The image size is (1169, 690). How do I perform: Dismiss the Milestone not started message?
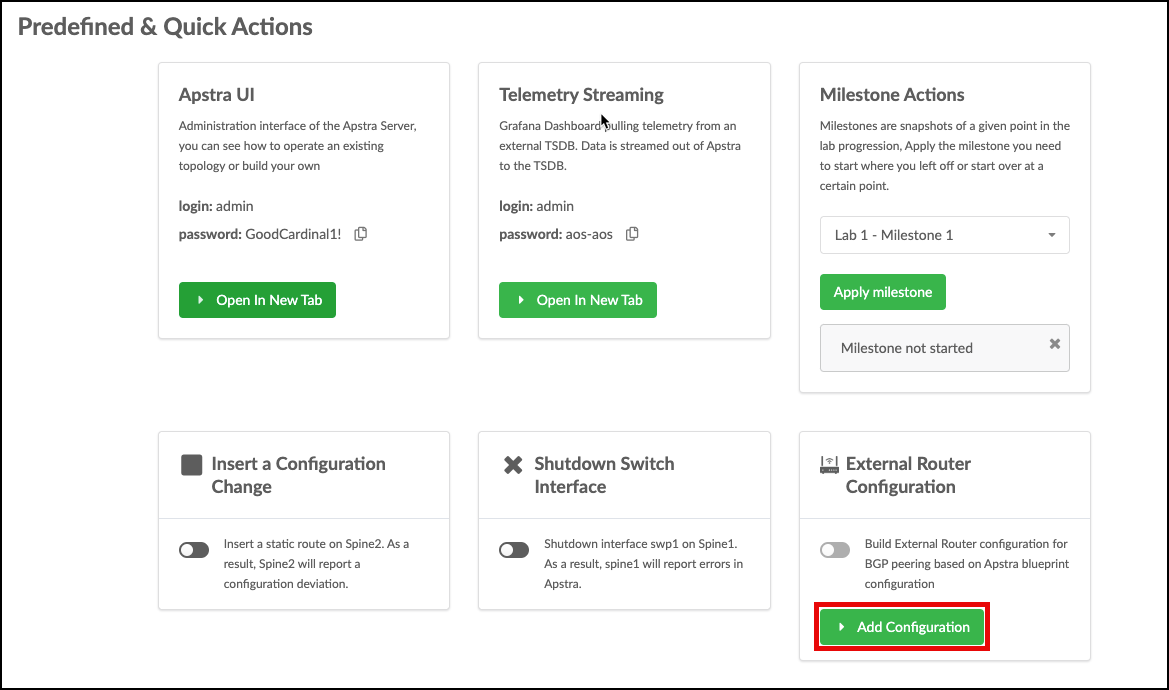pyautogui.click(x=1054, y=343)
